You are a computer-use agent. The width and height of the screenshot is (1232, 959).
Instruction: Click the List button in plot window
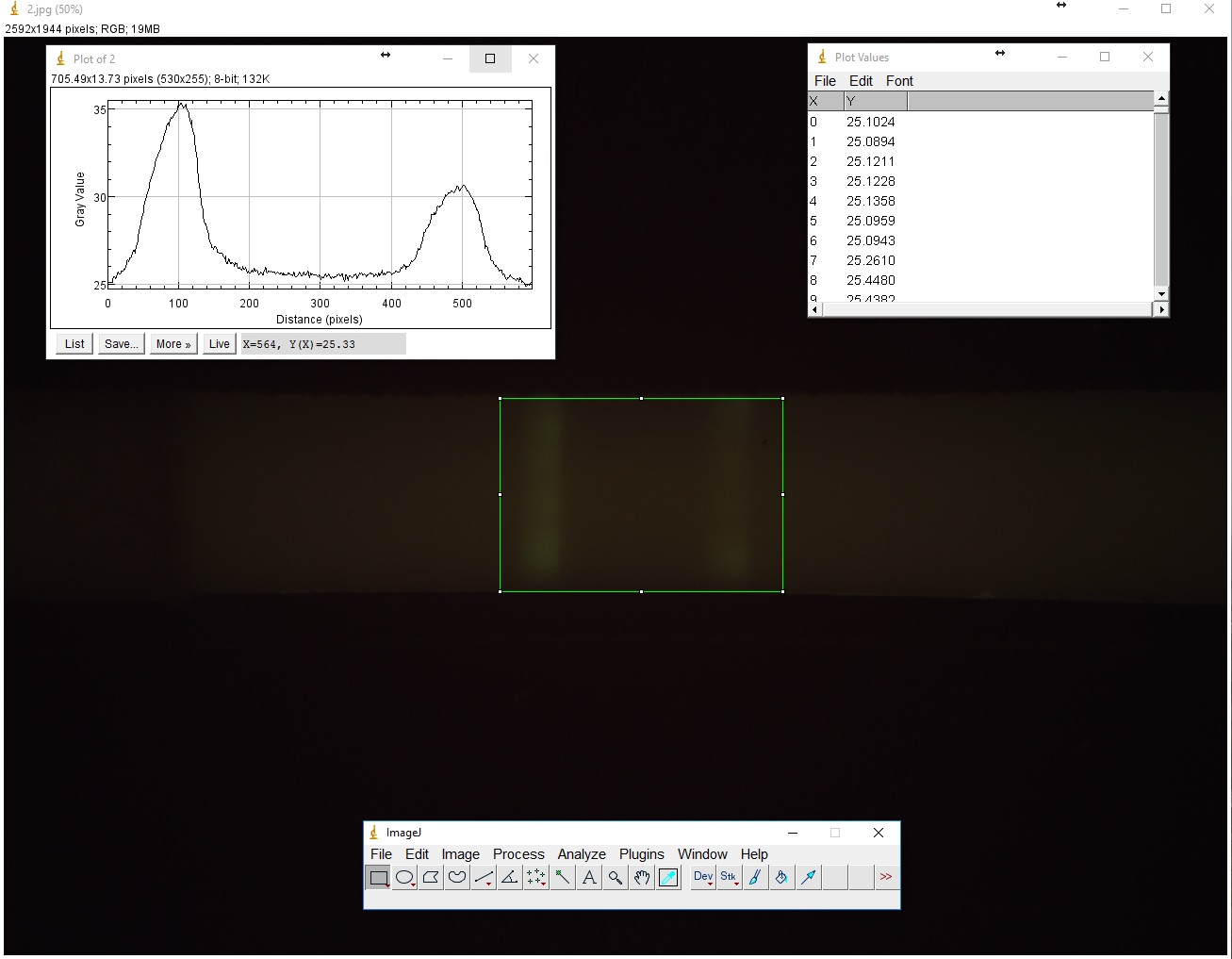(x=74, y=344)
